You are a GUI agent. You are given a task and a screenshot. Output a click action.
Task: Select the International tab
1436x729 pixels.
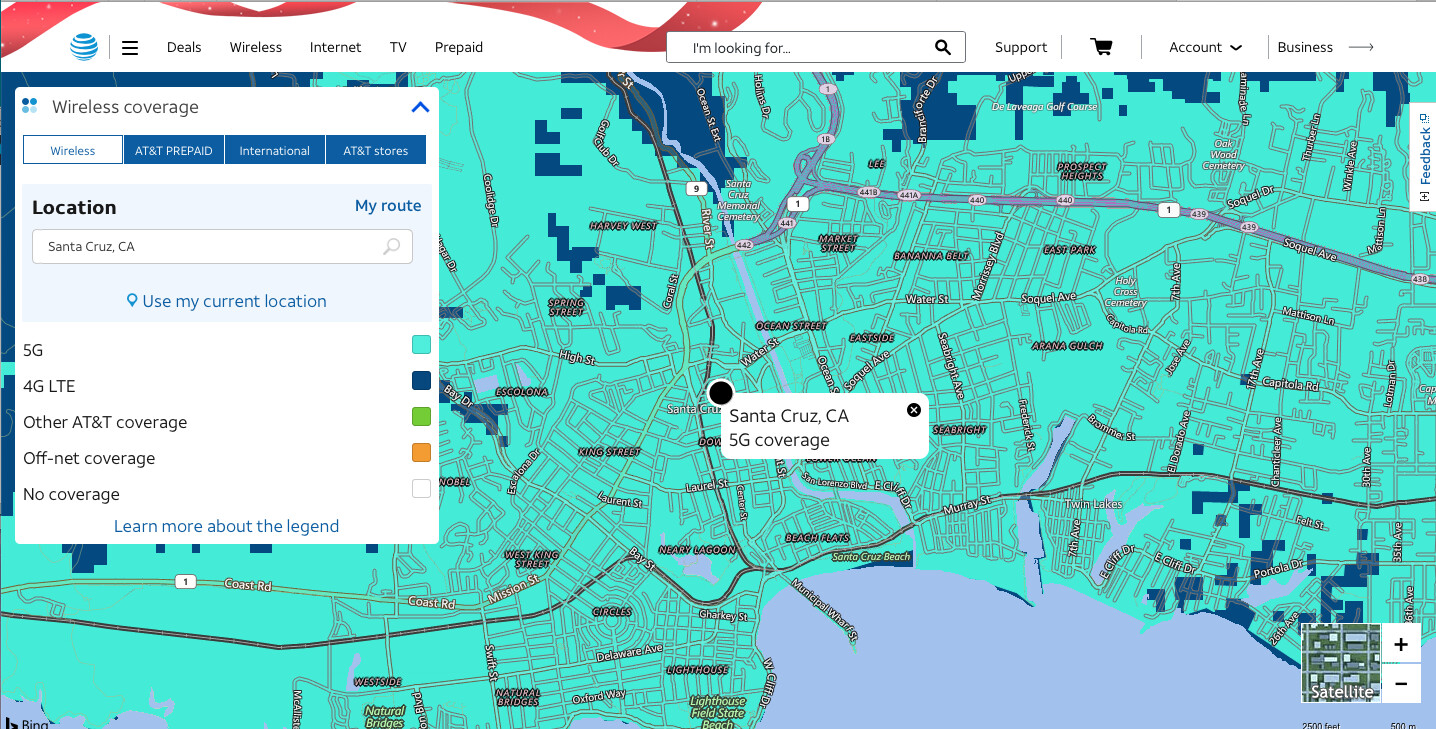[275, 150]
